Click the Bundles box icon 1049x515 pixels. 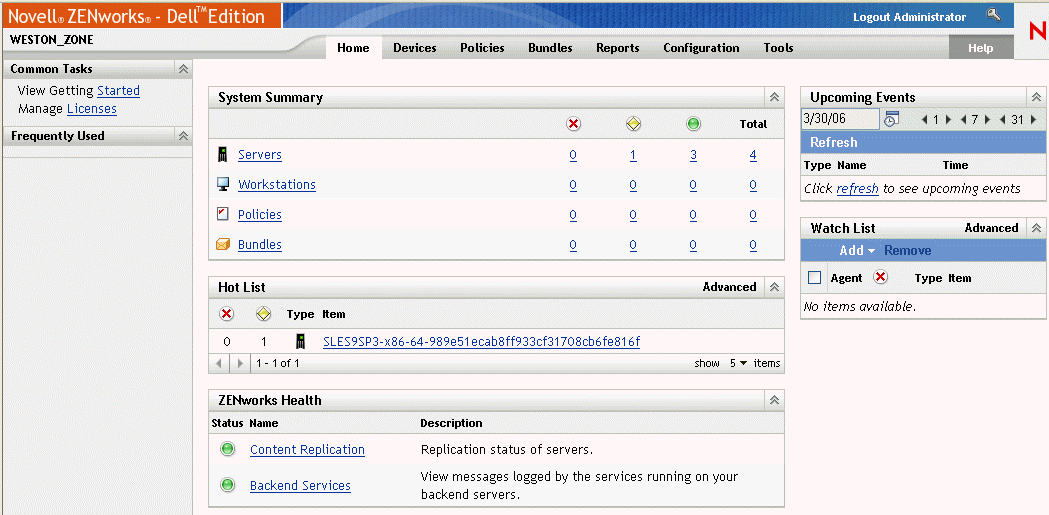[x=223, y=245]
